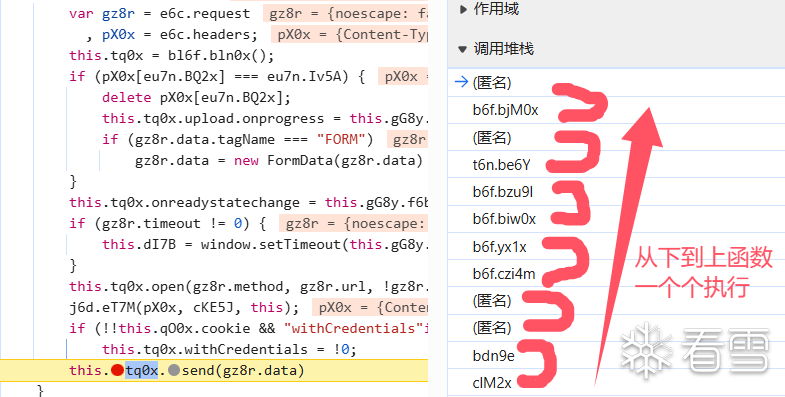Select the top (匿名) call stack frame

coord(616,82)
